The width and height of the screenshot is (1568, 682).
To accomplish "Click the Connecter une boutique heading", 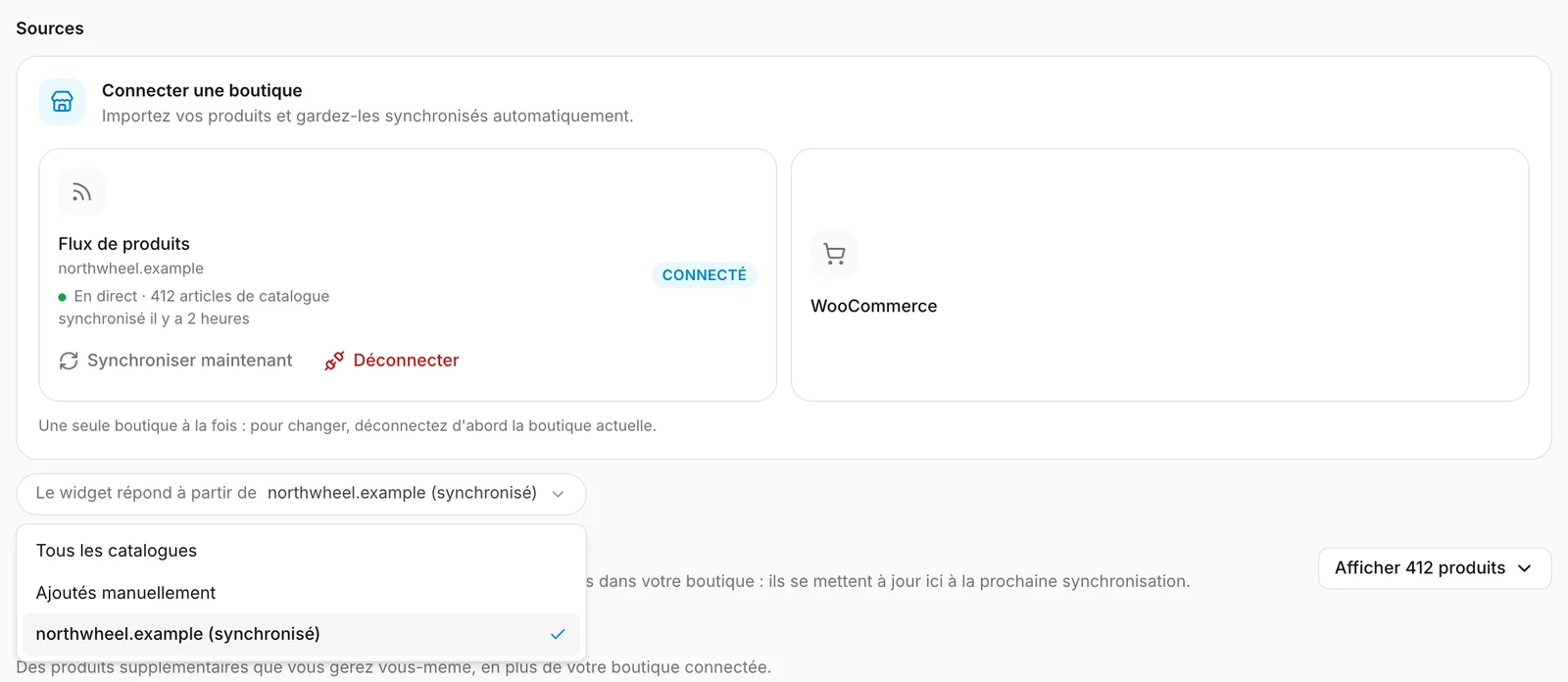I will 202,90.
